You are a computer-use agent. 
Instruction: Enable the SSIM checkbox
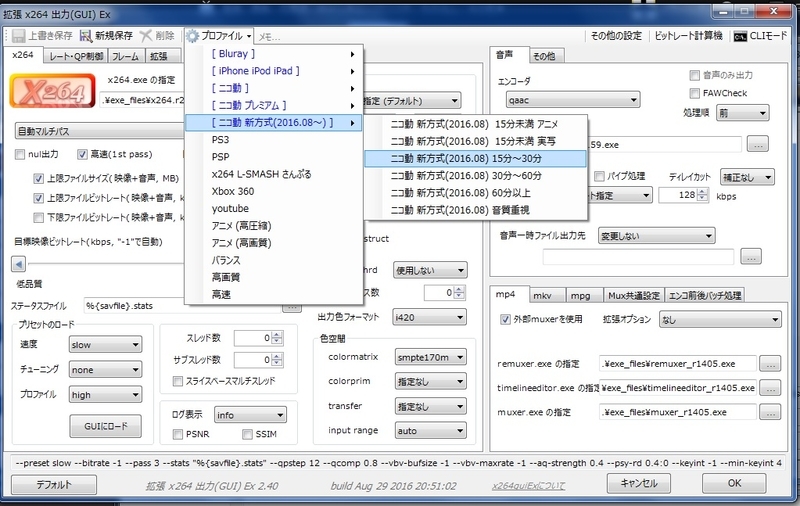[247, 434]
